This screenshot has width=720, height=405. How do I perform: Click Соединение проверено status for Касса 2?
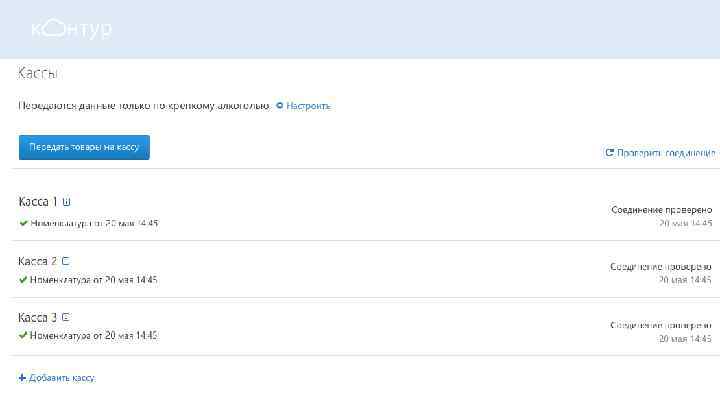pos(660,266)
